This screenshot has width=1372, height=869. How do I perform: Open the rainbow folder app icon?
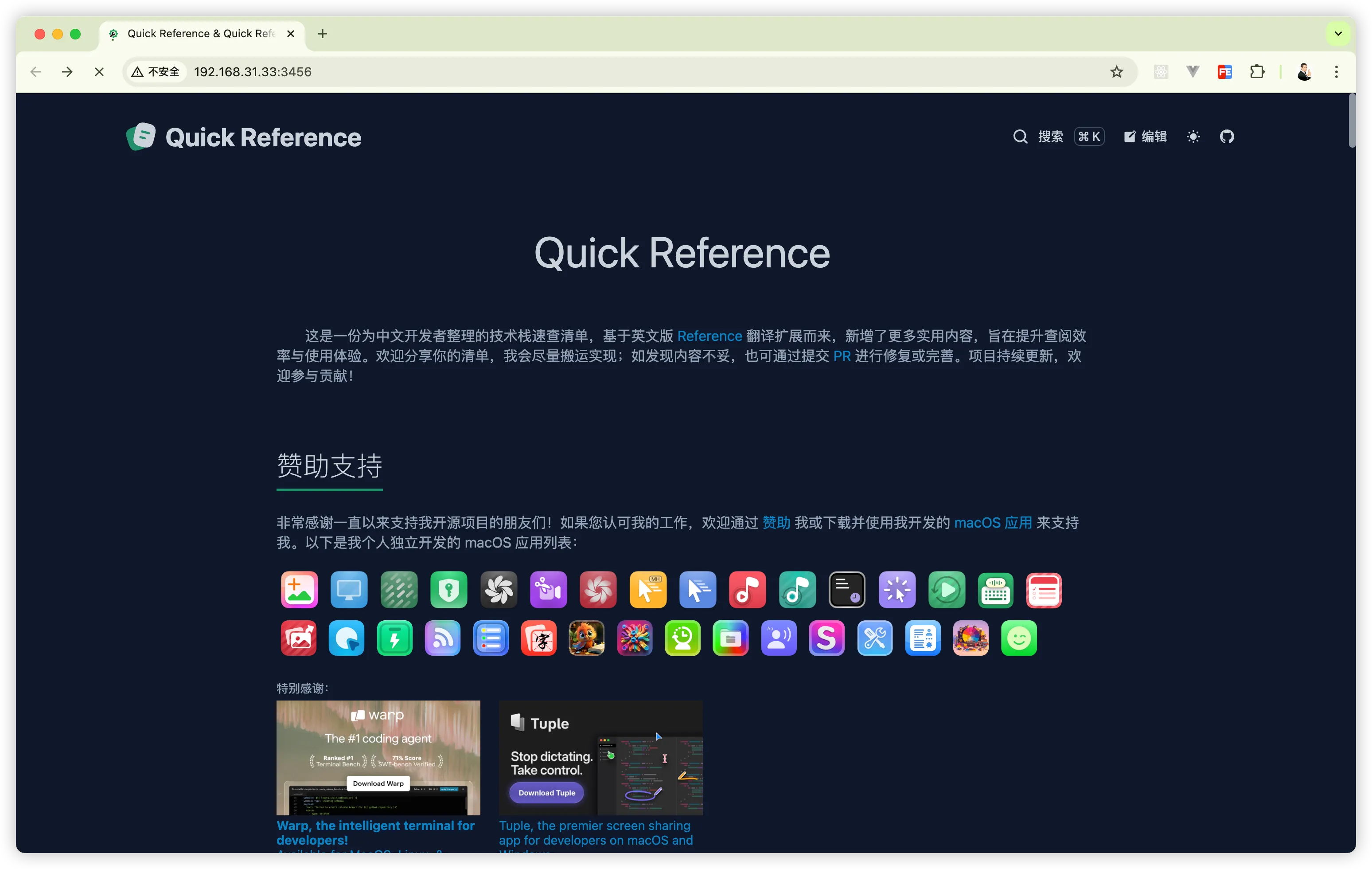[730, 638]
